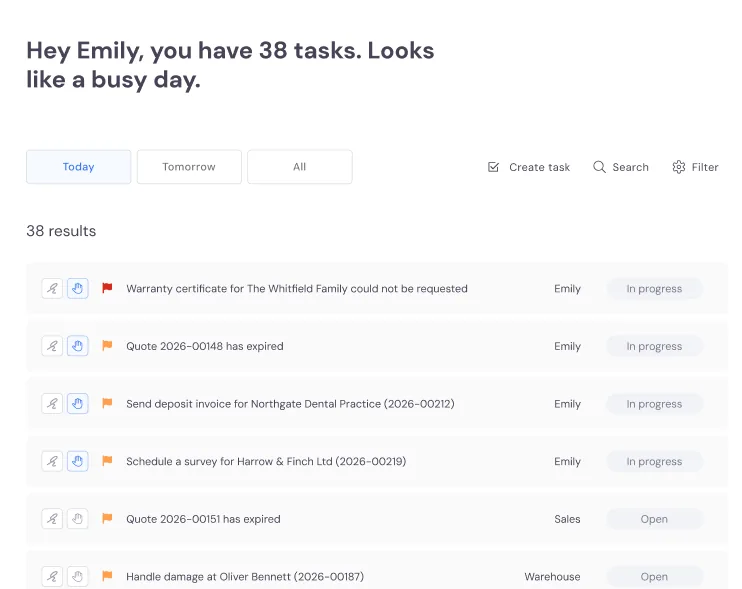Open the Filter settings
This screenshot has width=742, height=589.
click(x=695, y=167)
